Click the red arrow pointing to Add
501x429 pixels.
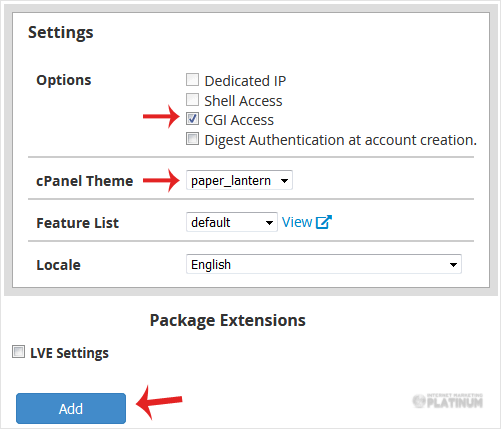coord(159,402)
